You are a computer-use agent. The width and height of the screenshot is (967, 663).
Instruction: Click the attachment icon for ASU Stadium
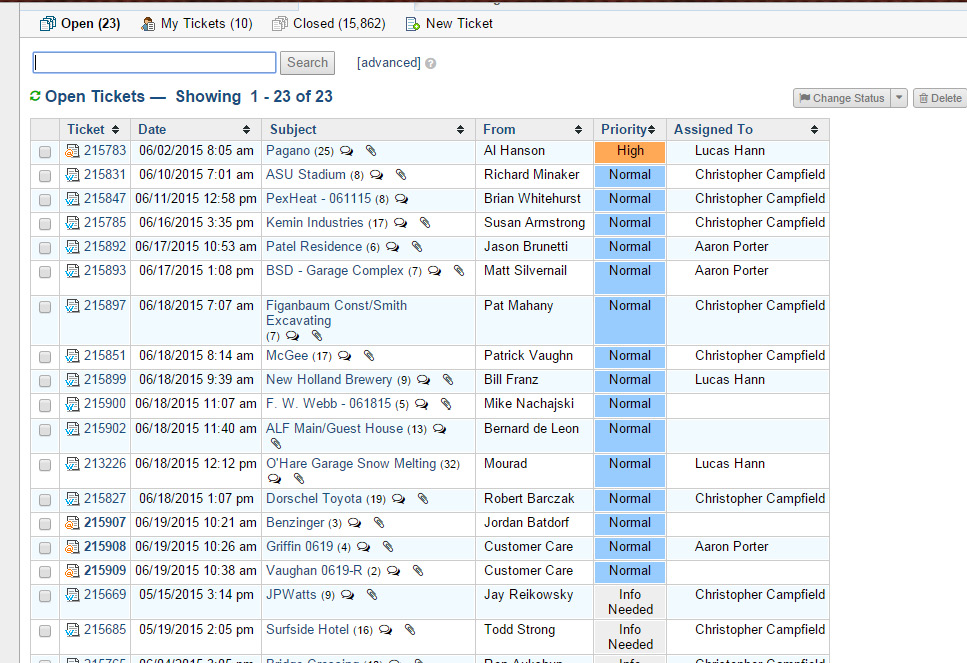click(x=401, y=175)
